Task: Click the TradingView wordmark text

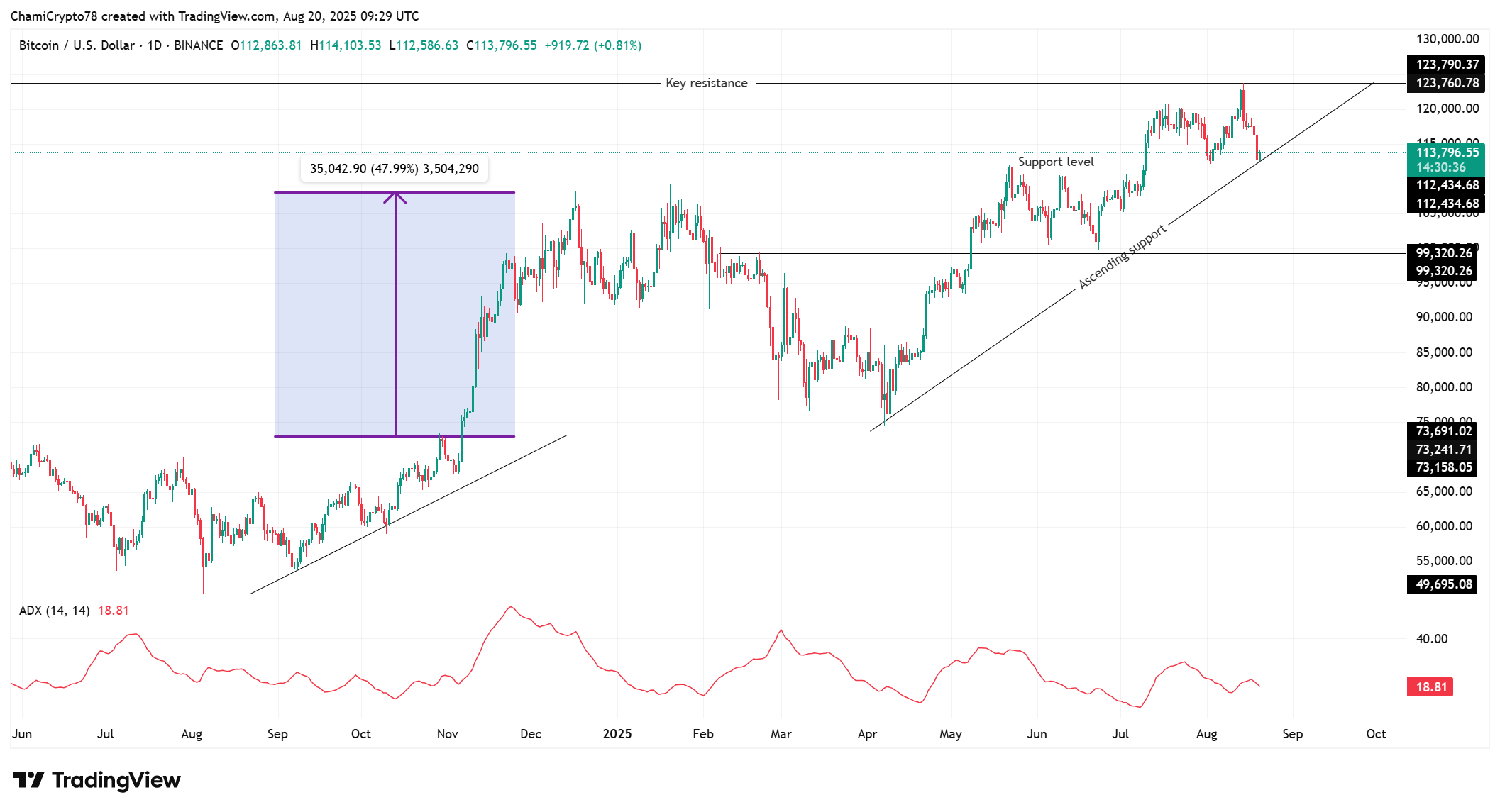Action: [x=116, y=780]
